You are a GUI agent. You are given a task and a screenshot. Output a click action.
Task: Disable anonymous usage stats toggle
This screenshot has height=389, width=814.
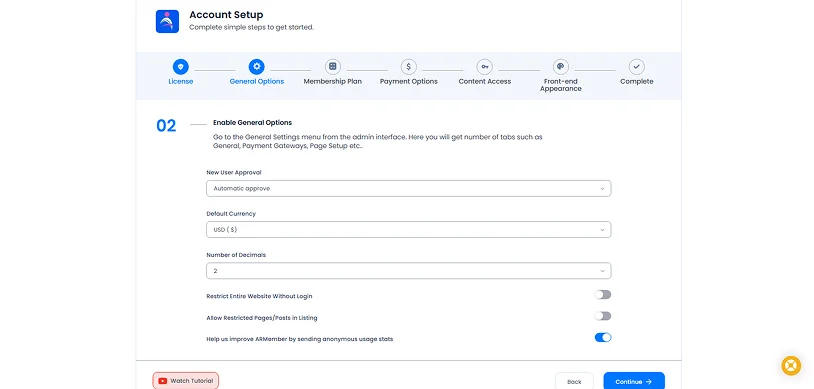tap(603, 337)
